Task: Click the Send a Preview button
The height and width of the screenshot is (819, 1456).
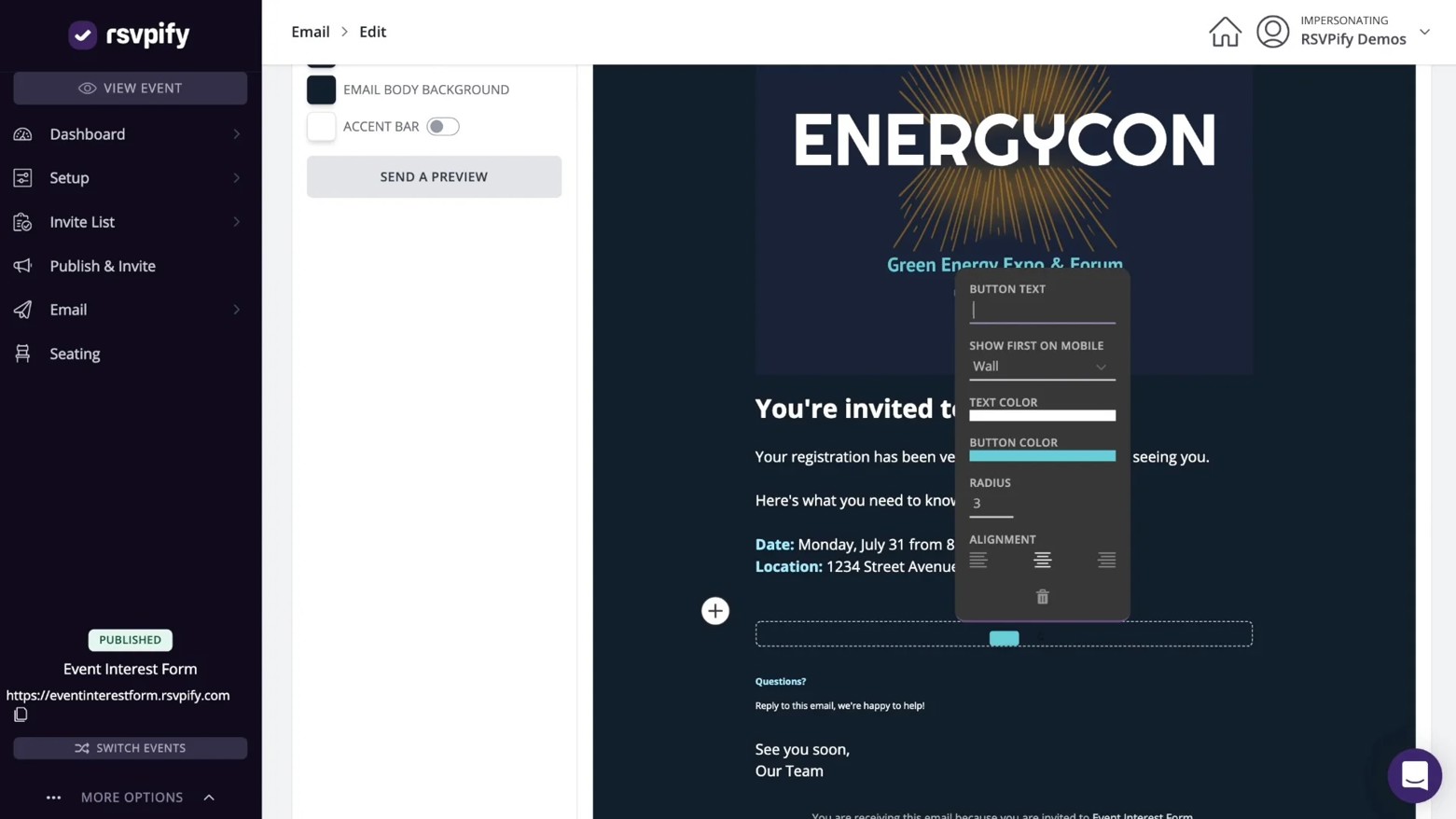Action: coord(434,176)
